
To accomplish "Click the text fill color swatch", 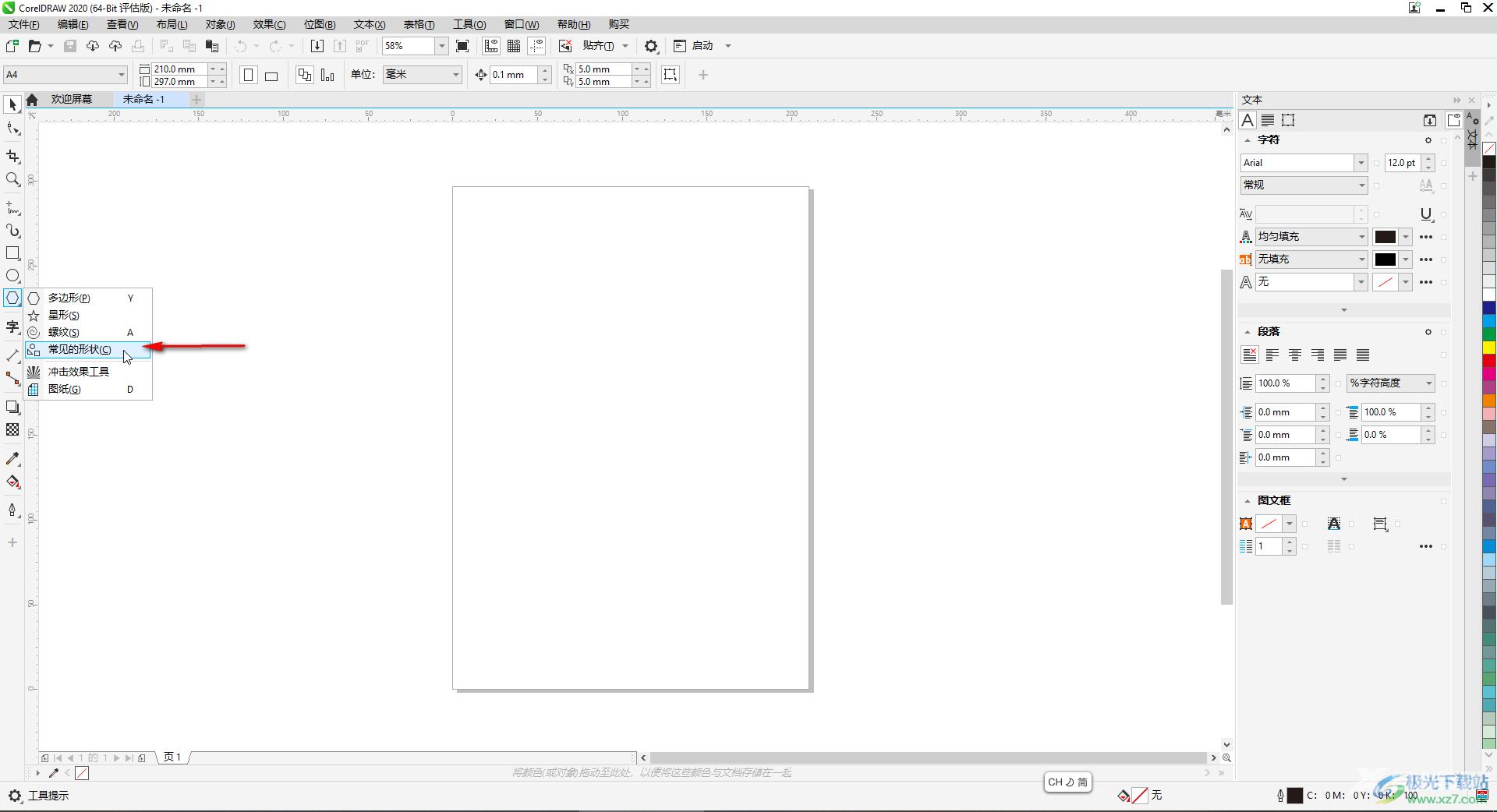I will tap(1385, 237).
